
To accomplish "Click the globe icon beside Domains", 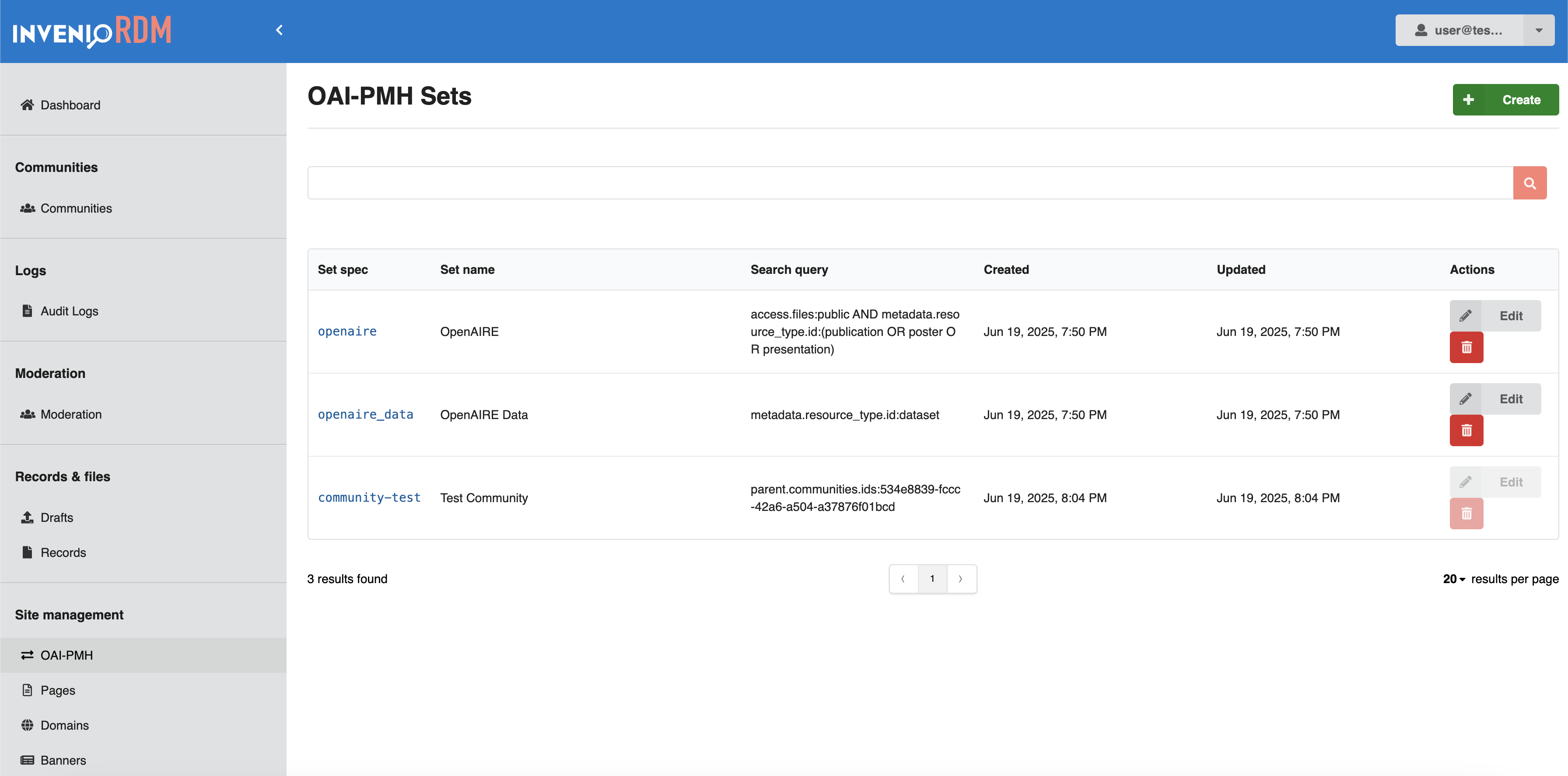I will click(28, 725).
